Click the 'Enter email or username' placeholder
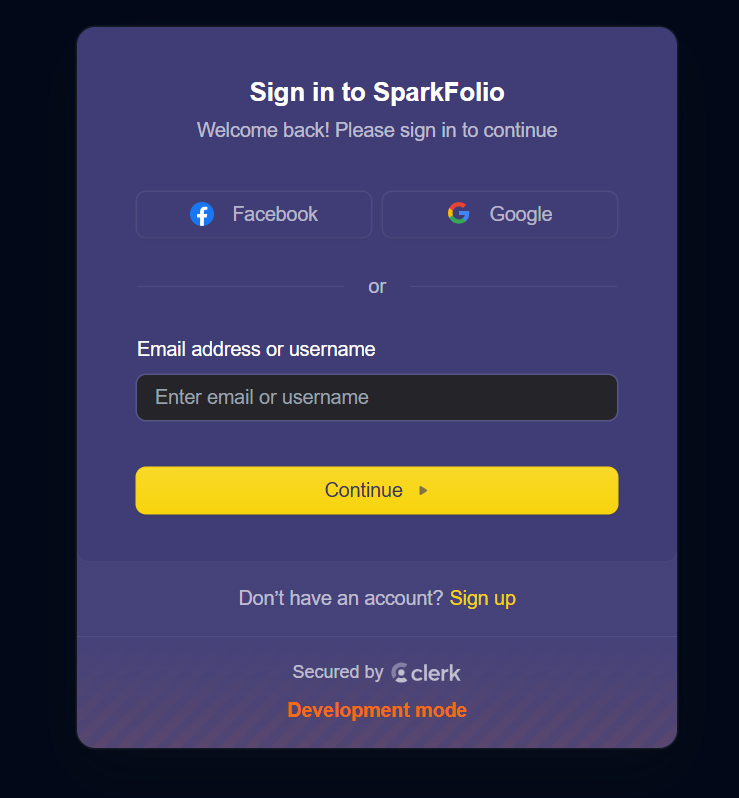 point(262,397)
